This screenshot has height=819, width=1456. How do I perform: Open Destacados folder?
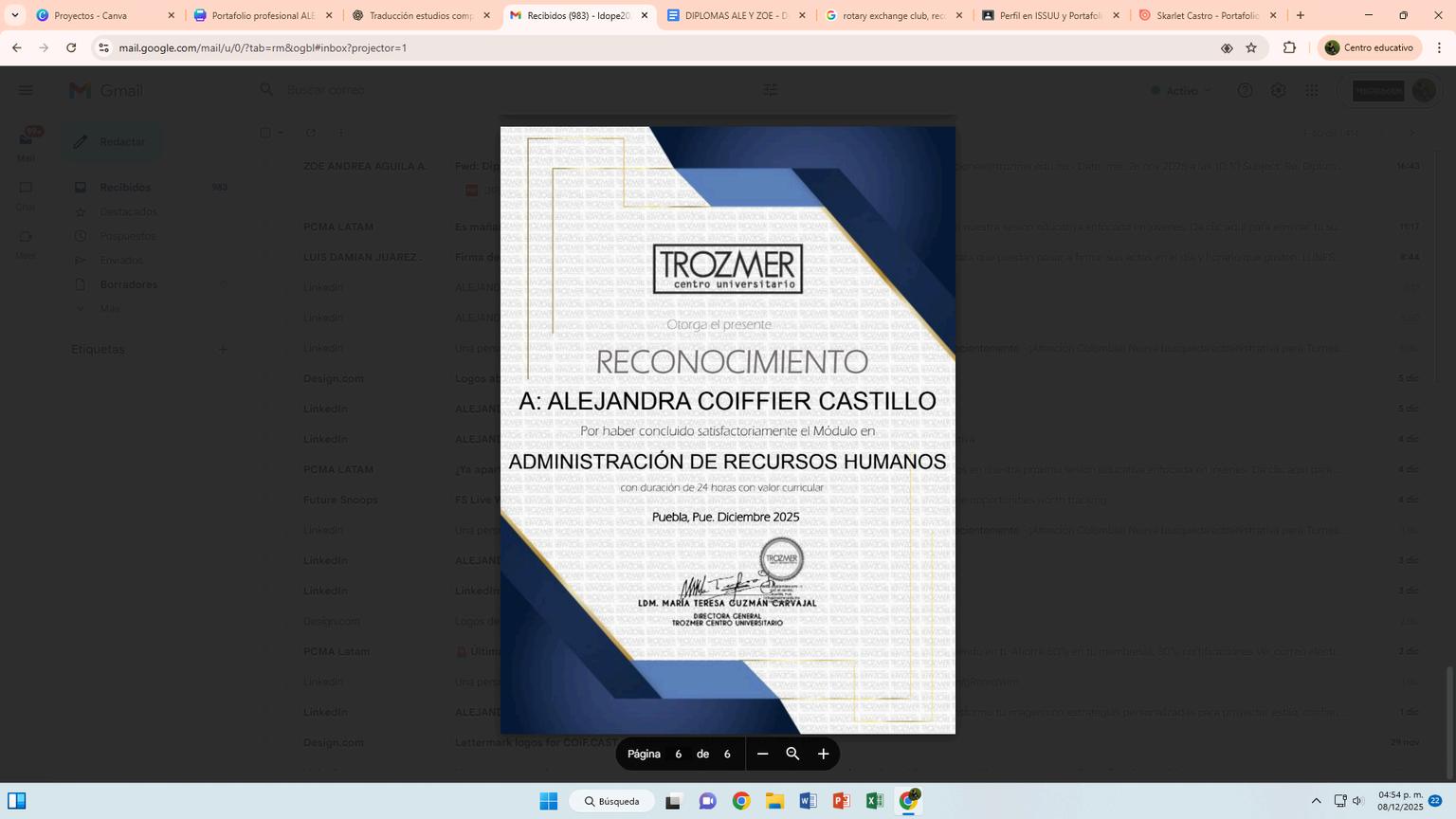point(151,211)
